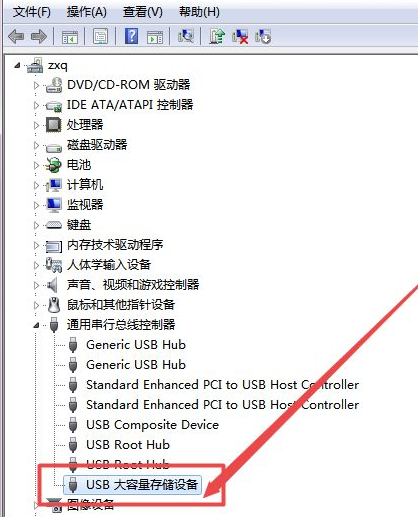
Task: Expand the 处理器 category
Action: (36, 125)
